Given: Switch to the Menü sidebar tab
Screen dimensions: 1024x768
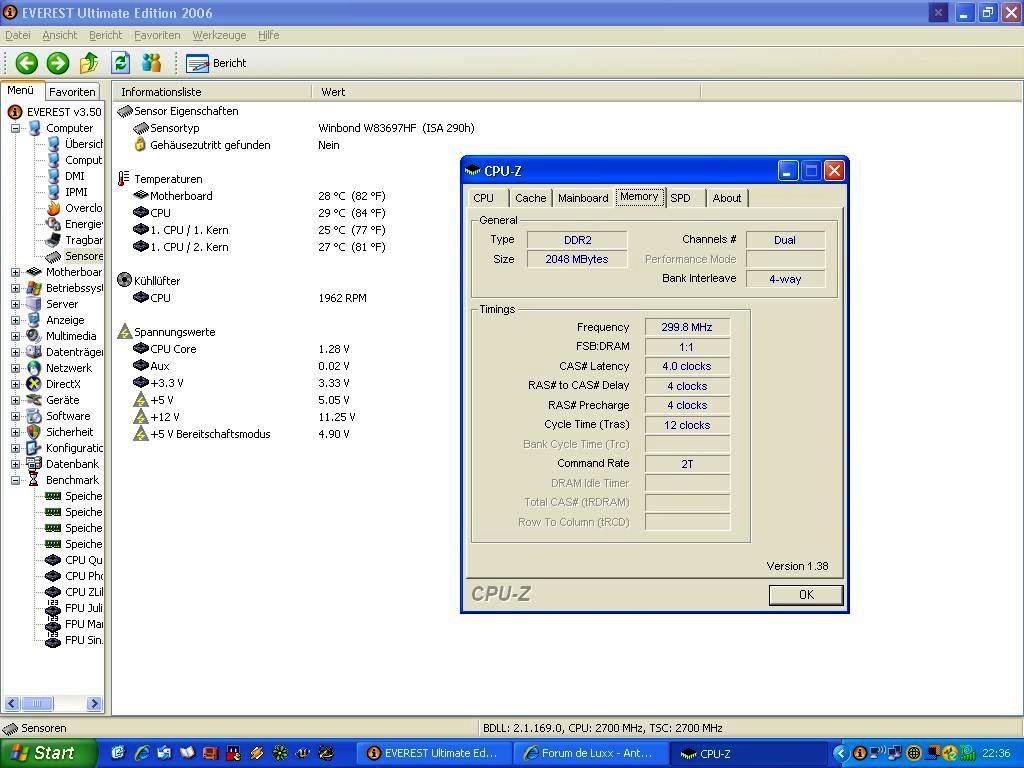Looking at the screenshot, I should [21, 91].
